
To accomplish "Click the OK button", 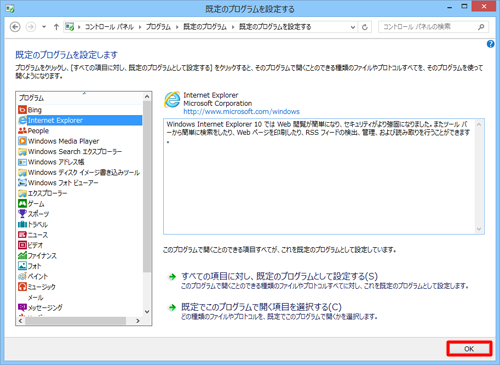I will point(469,349).
